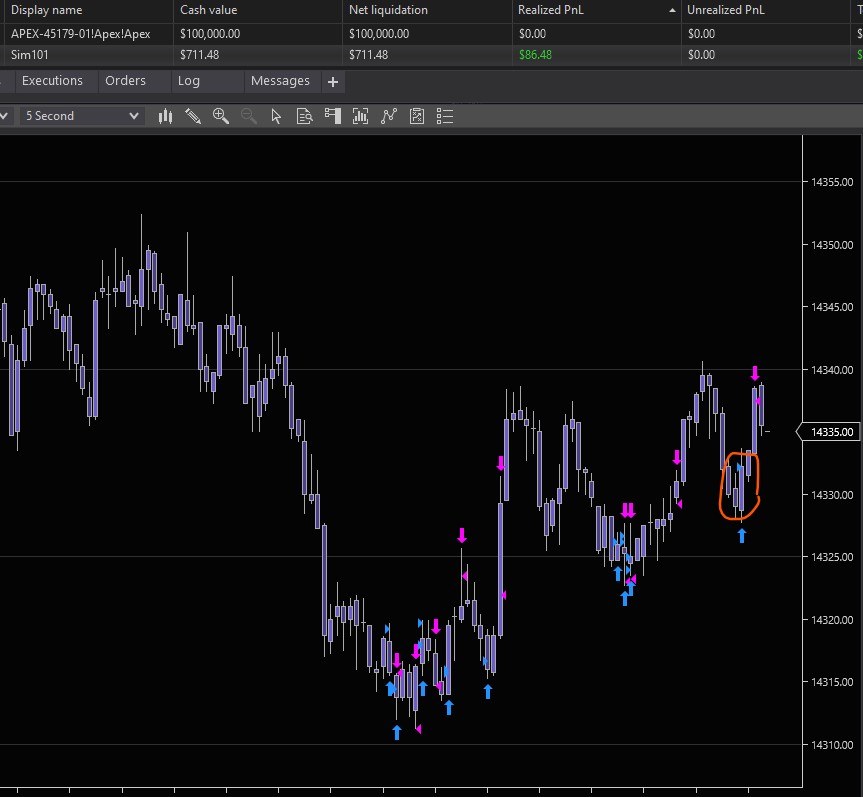Toggle the Chart Trader panel icon

[x=333, y=116]
